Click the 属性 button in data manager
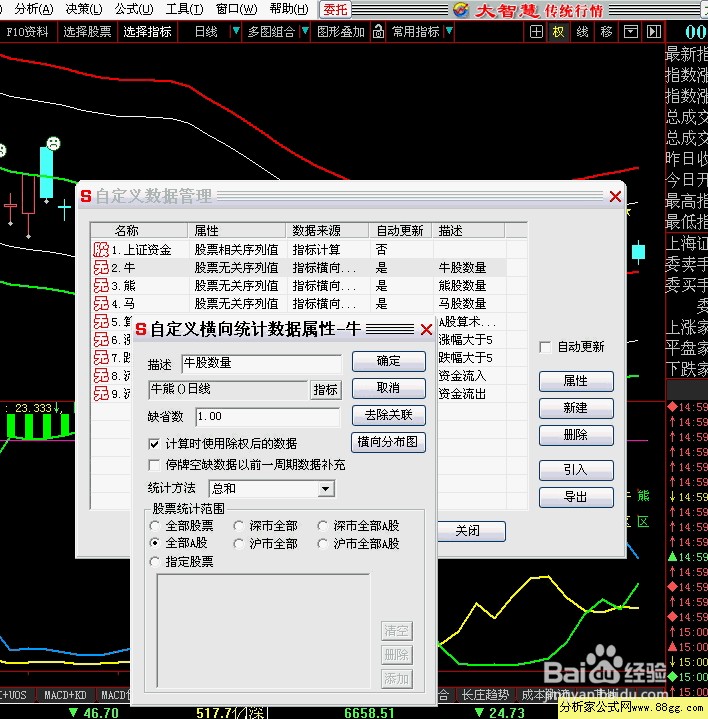 [x=576, y=381]
